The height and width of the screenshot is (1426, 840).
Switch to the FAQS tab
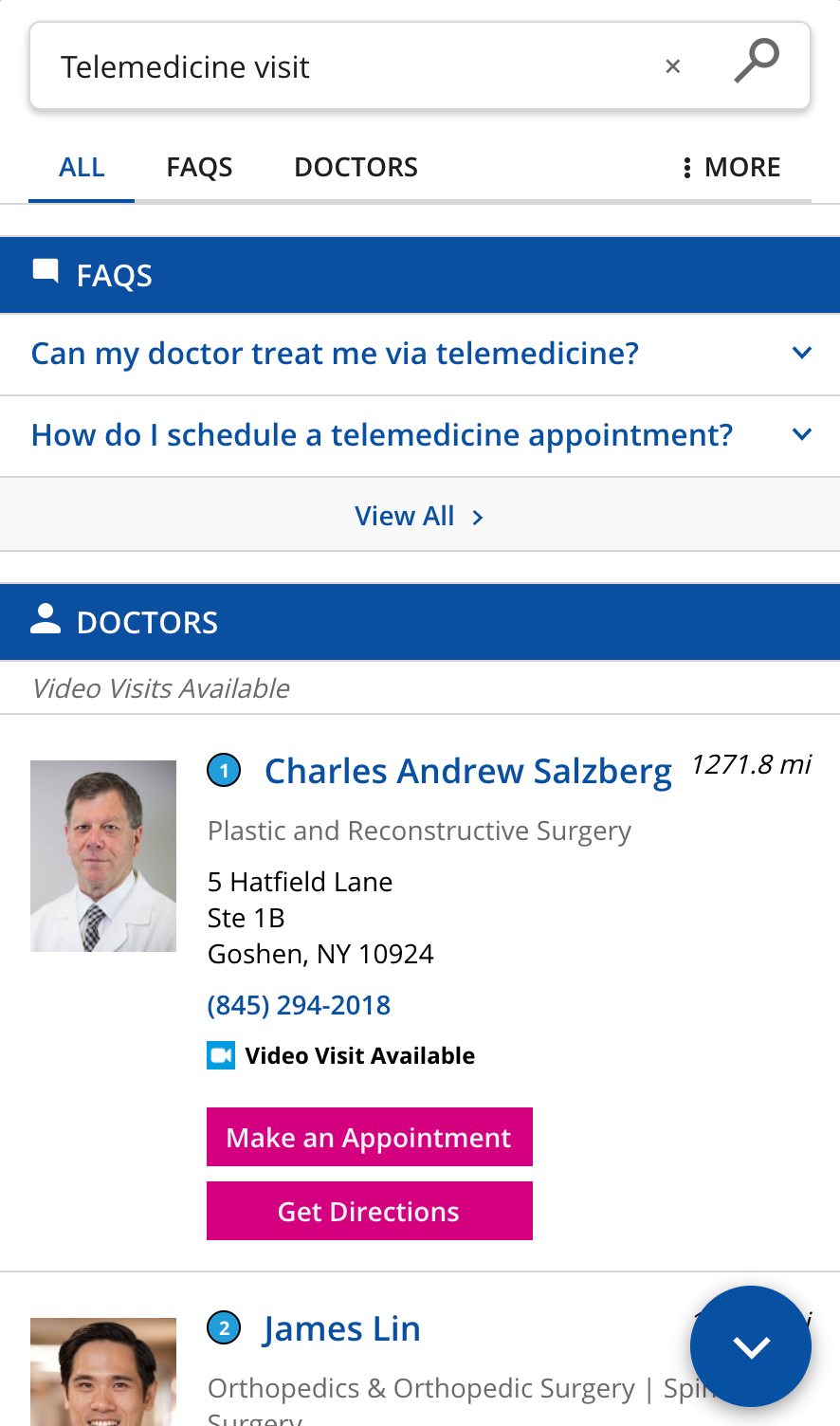point(199,167)
